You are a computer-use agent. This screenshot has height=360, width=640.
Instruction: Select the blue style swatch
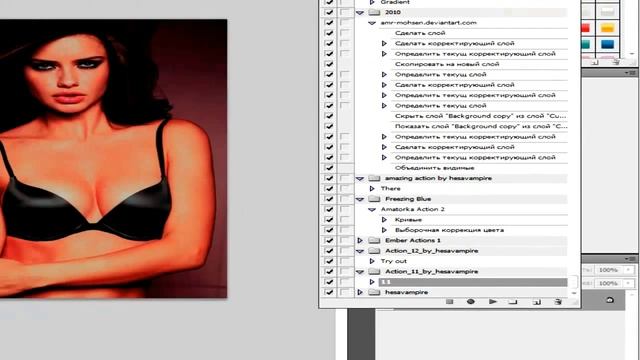pos(607,44)
